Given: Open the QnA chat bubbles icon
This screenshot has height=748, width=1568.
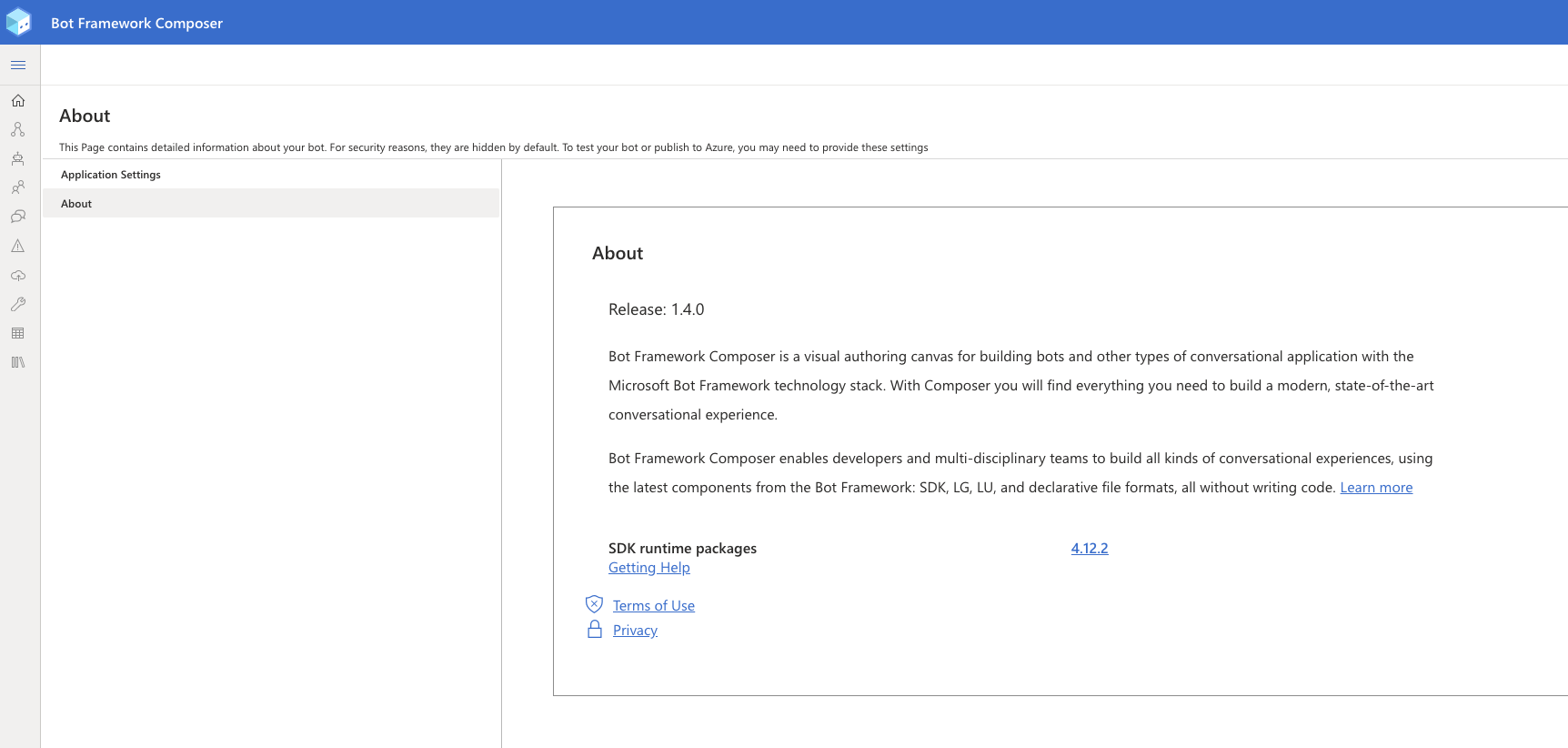Looking at the screenshot, I should pyautogui.click(x=18, y=217).
